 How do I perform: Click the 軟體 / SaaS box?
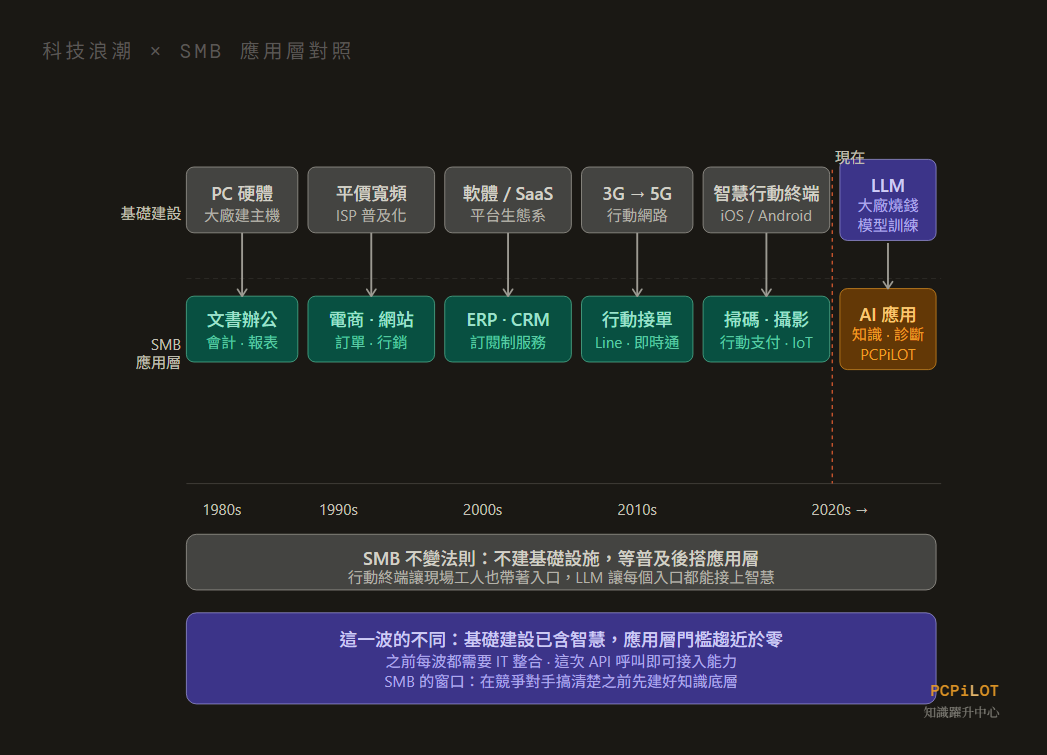pyautogui.click(x=508, y=200)
